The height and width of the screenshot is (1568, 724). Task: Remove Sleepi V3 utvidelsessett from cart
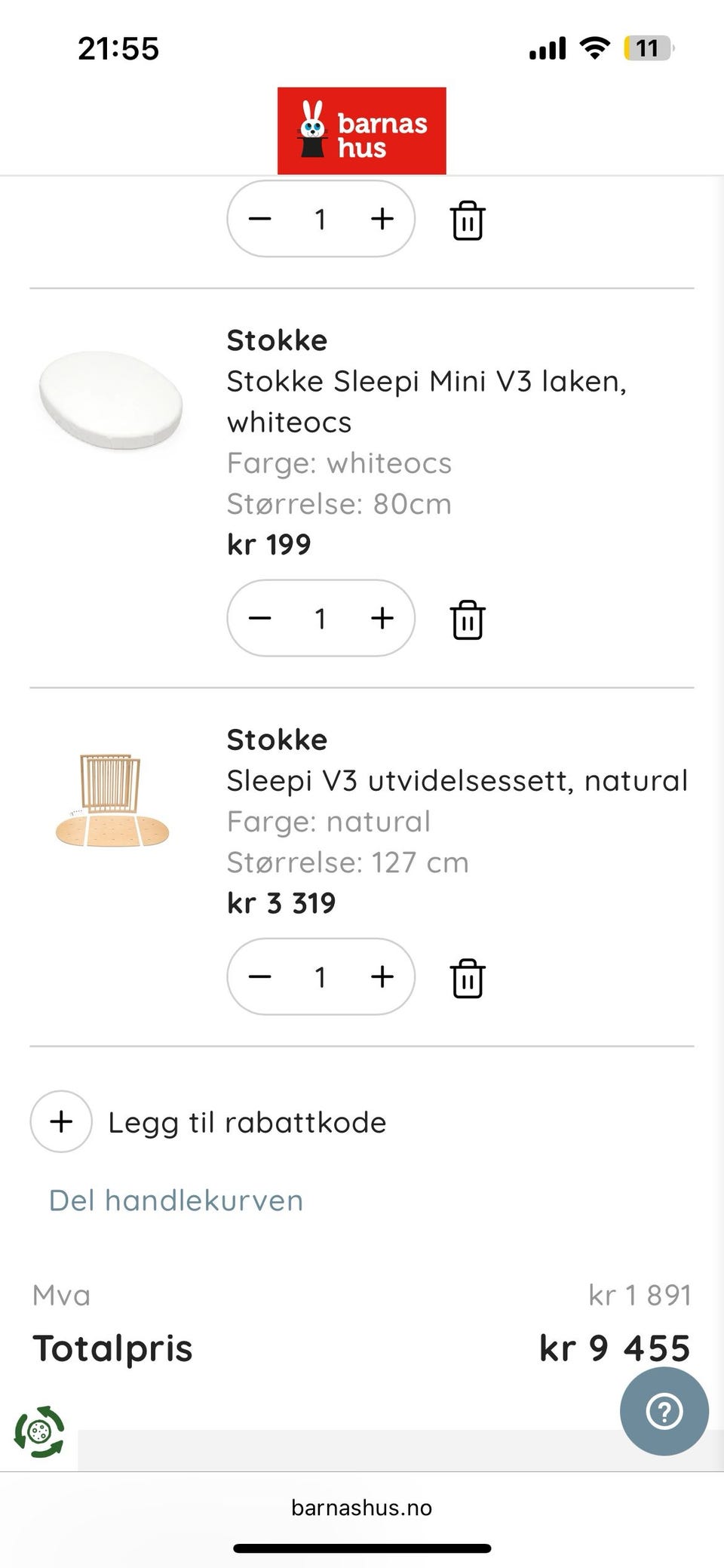[468, 978]
